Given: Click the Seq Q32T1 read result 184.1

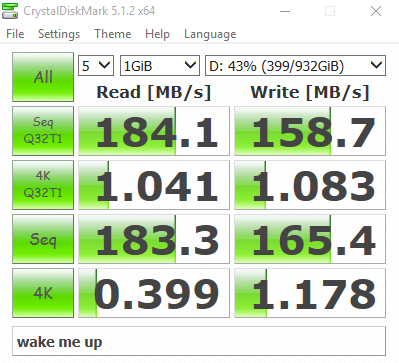Looking at the screenshot, I should [x=154, y=131].
